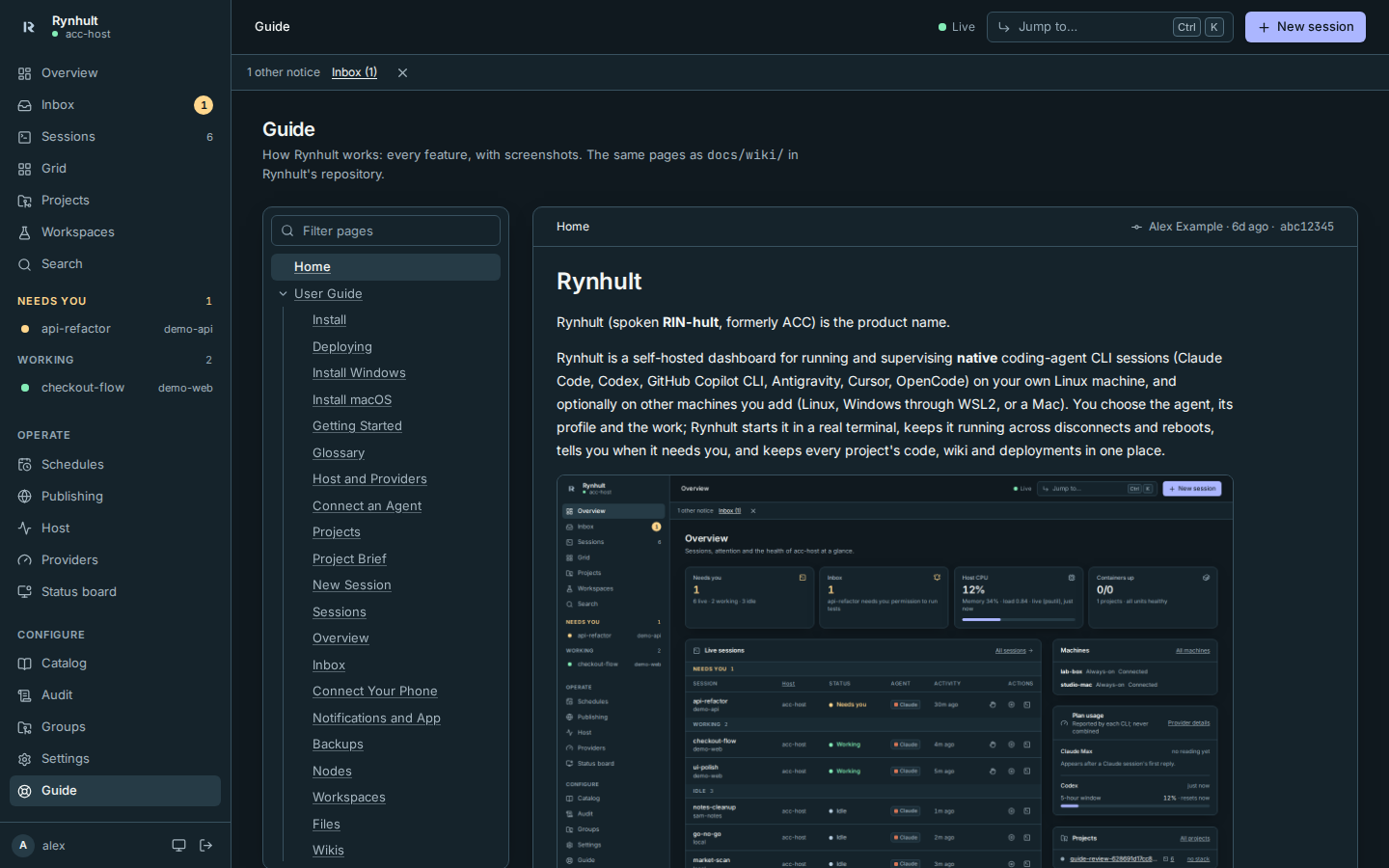Open Status board via its icon
Image resolution: width=1389 pixels, height=868 pixels.
point(24,592)
